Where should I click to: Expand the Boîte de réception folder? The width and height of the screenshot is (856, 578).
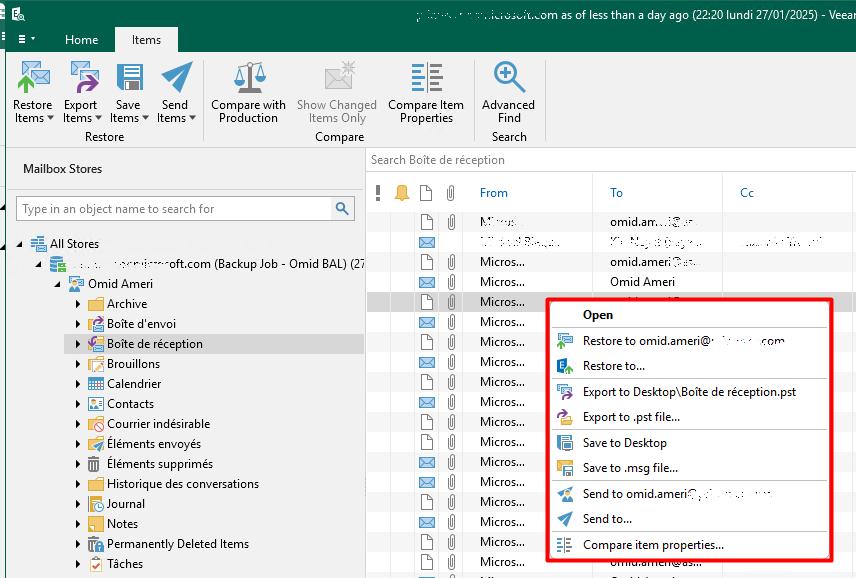point(78,344)
